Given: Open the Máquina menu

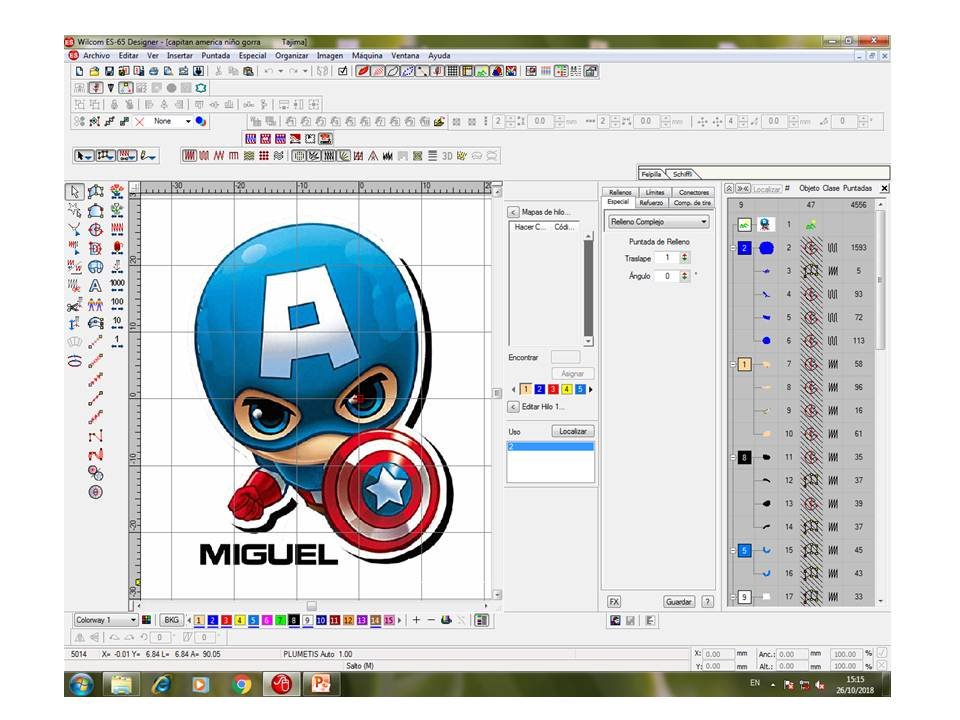Looking at the screenshot, I should (x=367, y=56).
